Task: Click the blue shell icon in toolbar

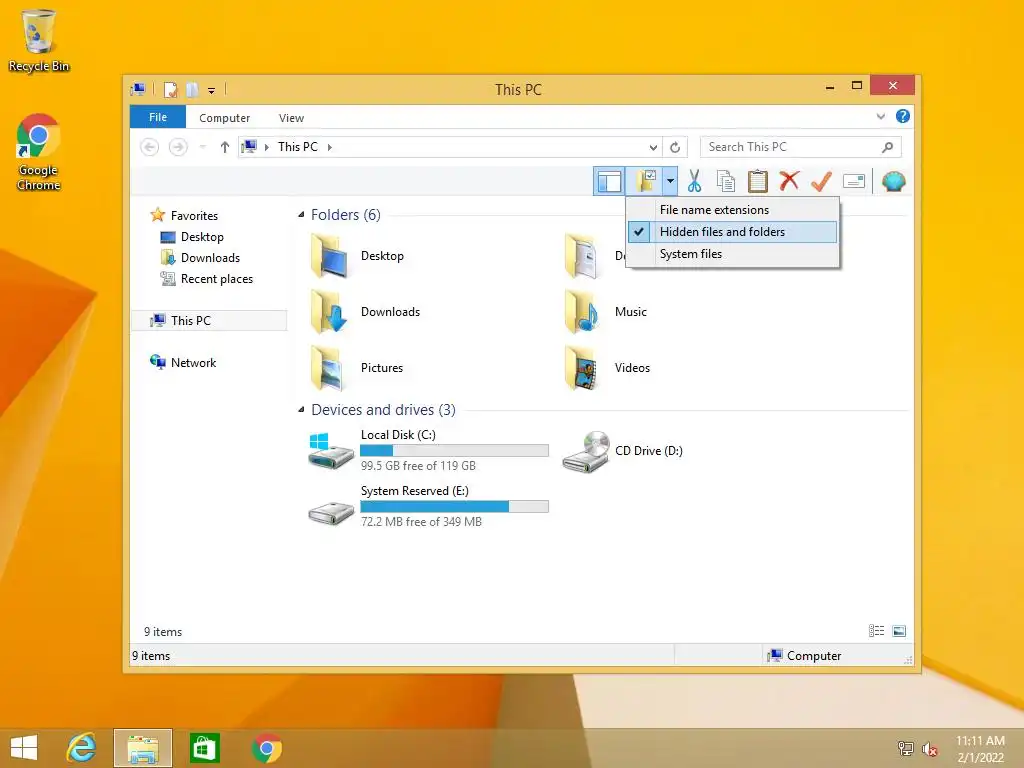Action: coord(893,181)
